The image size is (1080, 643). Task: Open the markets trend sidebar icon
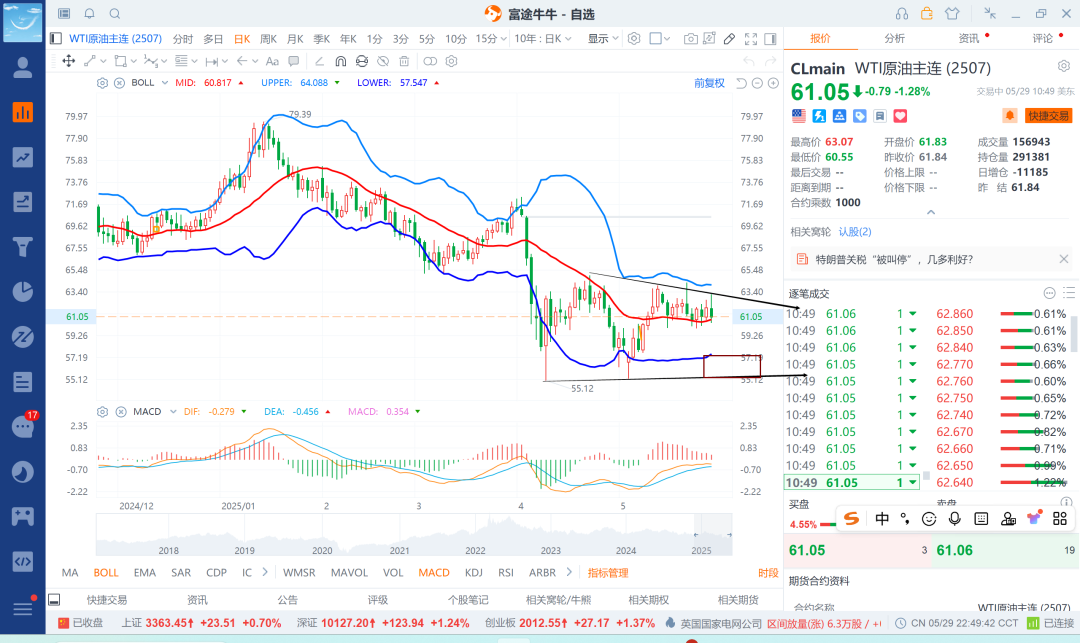tap(23, 158)
